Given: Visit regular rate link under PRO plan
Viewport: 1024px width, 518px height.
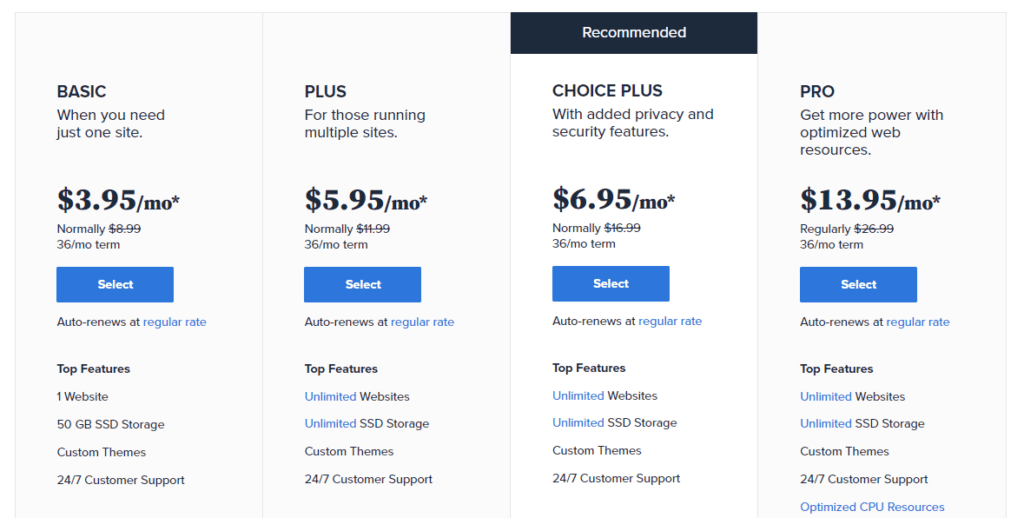Looking at the screenshot, I should (x=917, y=322).
